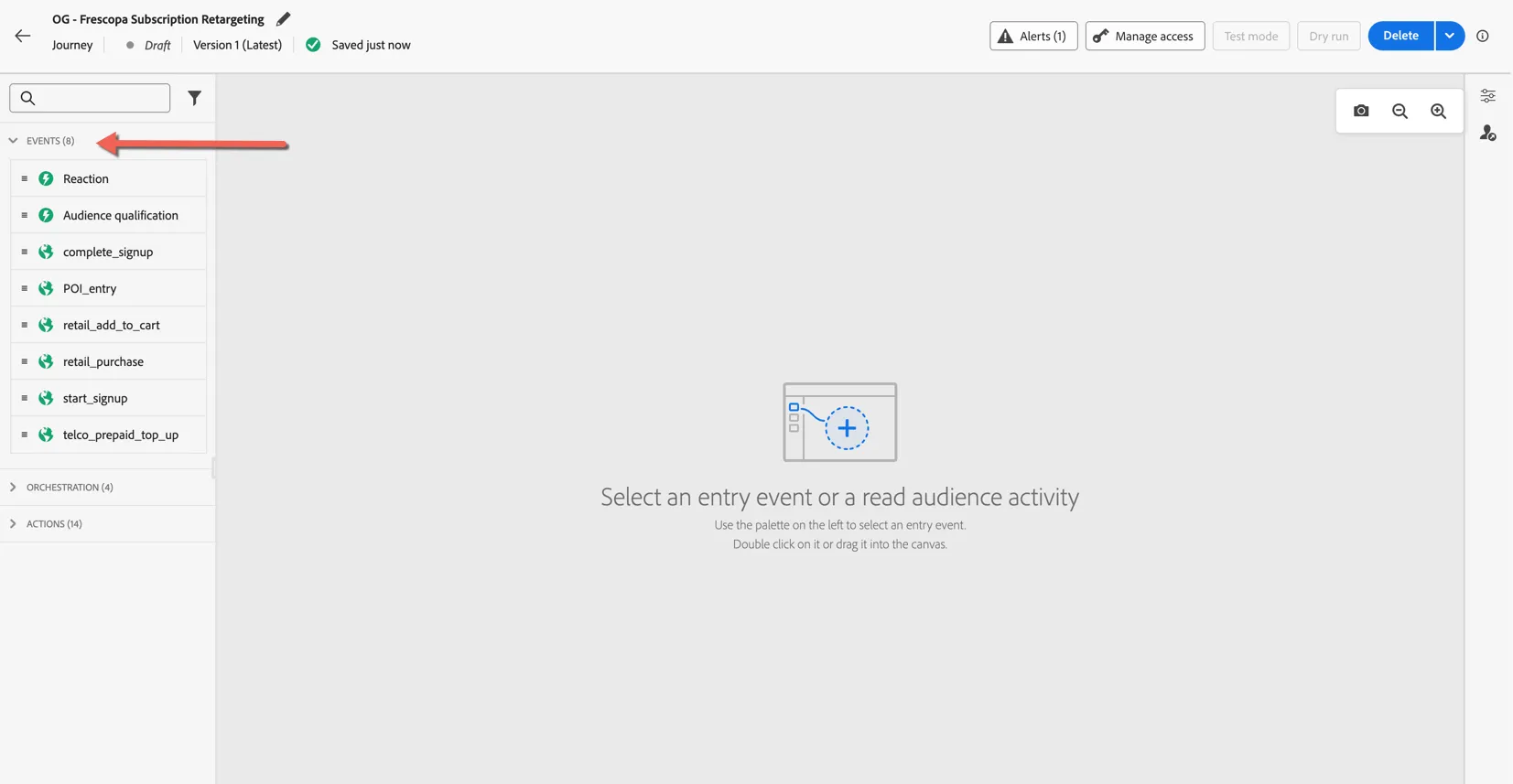Open the info icon in top bar

[1483, 36]
